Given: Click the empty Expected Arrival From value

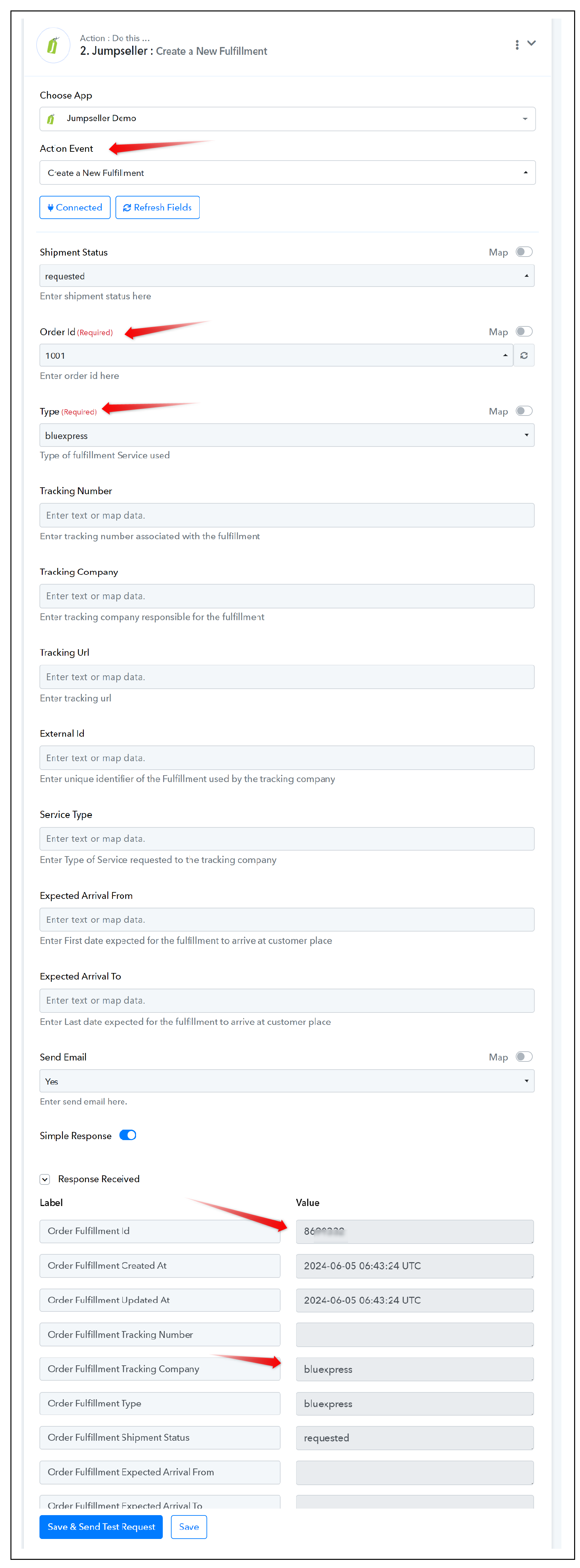Looking at the screenshot, I should point(415,1472).
